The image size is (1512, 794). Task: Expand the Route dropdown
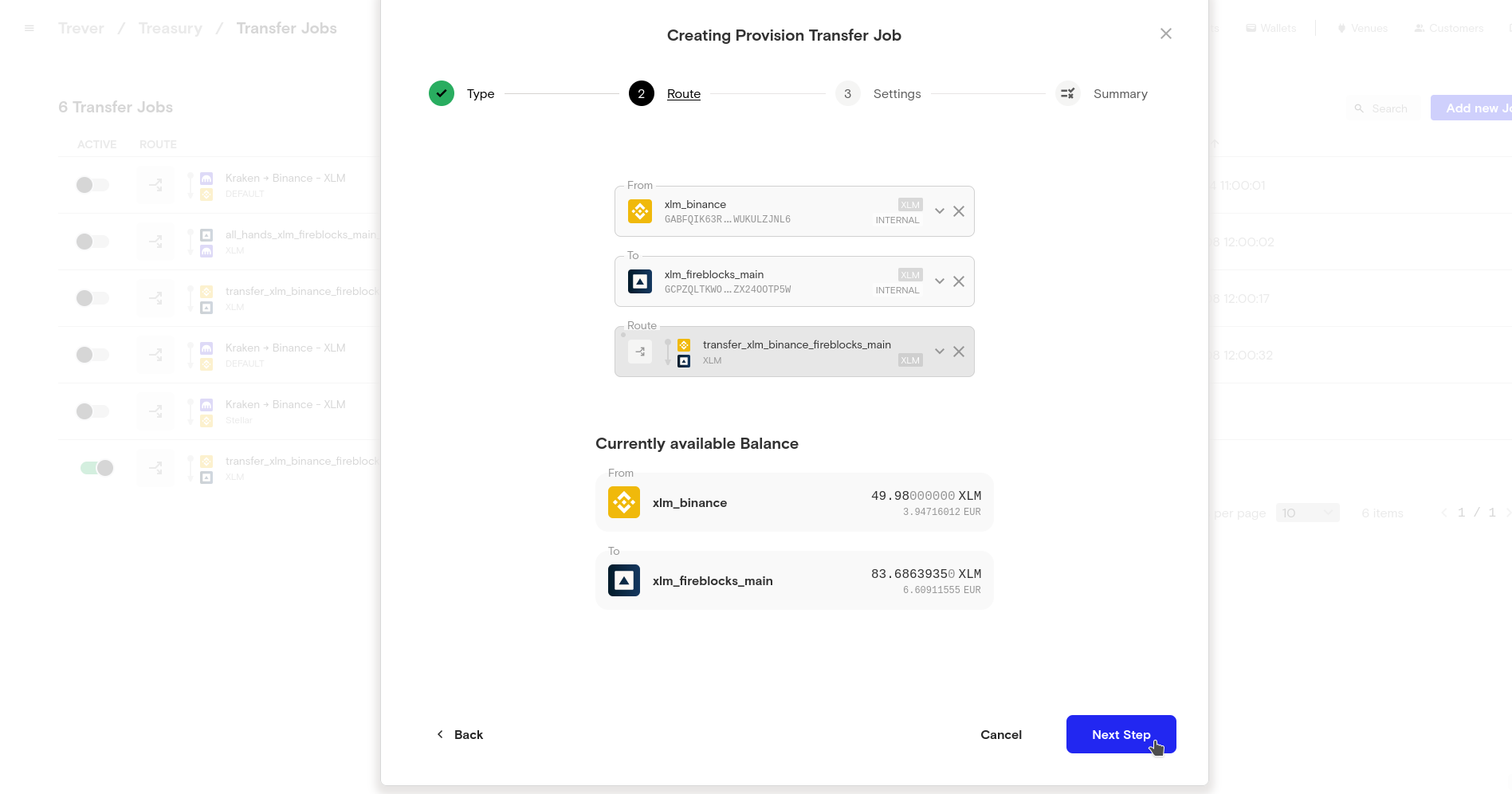pyautogui.click(x=940, y=352)
